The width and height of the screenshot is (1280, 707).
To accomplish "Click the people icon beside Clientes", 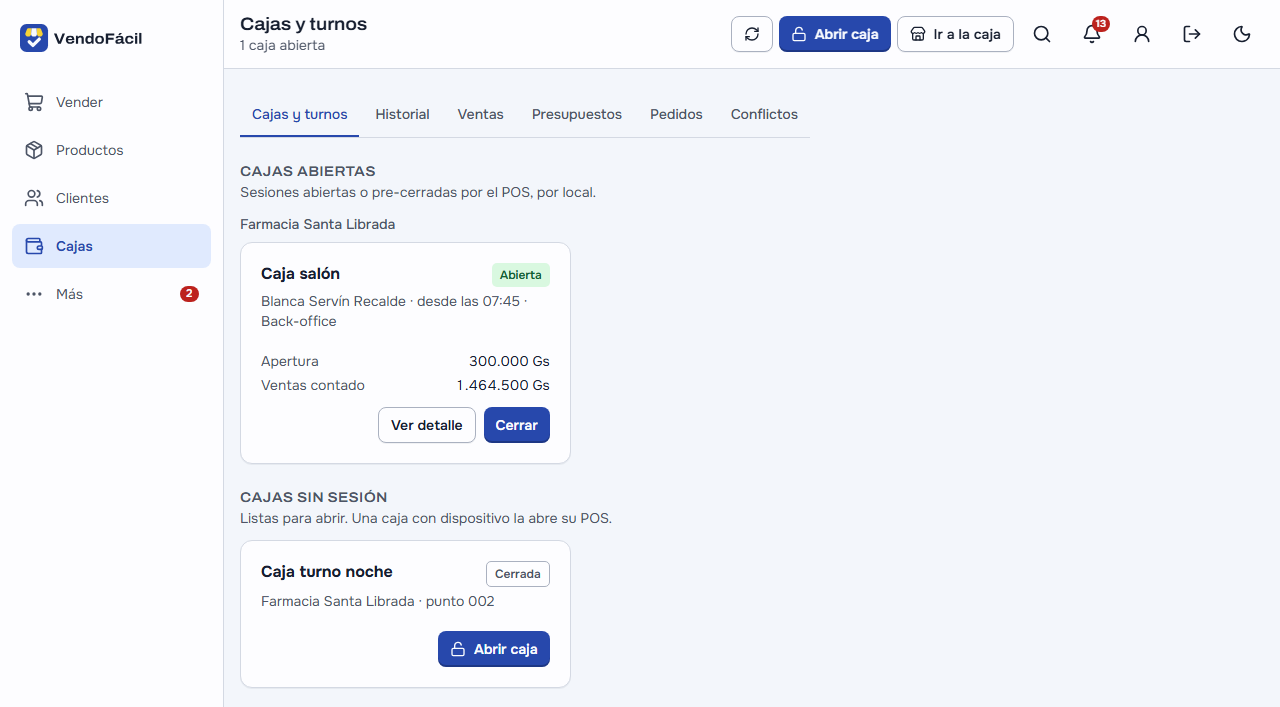I will click(34, 198).
